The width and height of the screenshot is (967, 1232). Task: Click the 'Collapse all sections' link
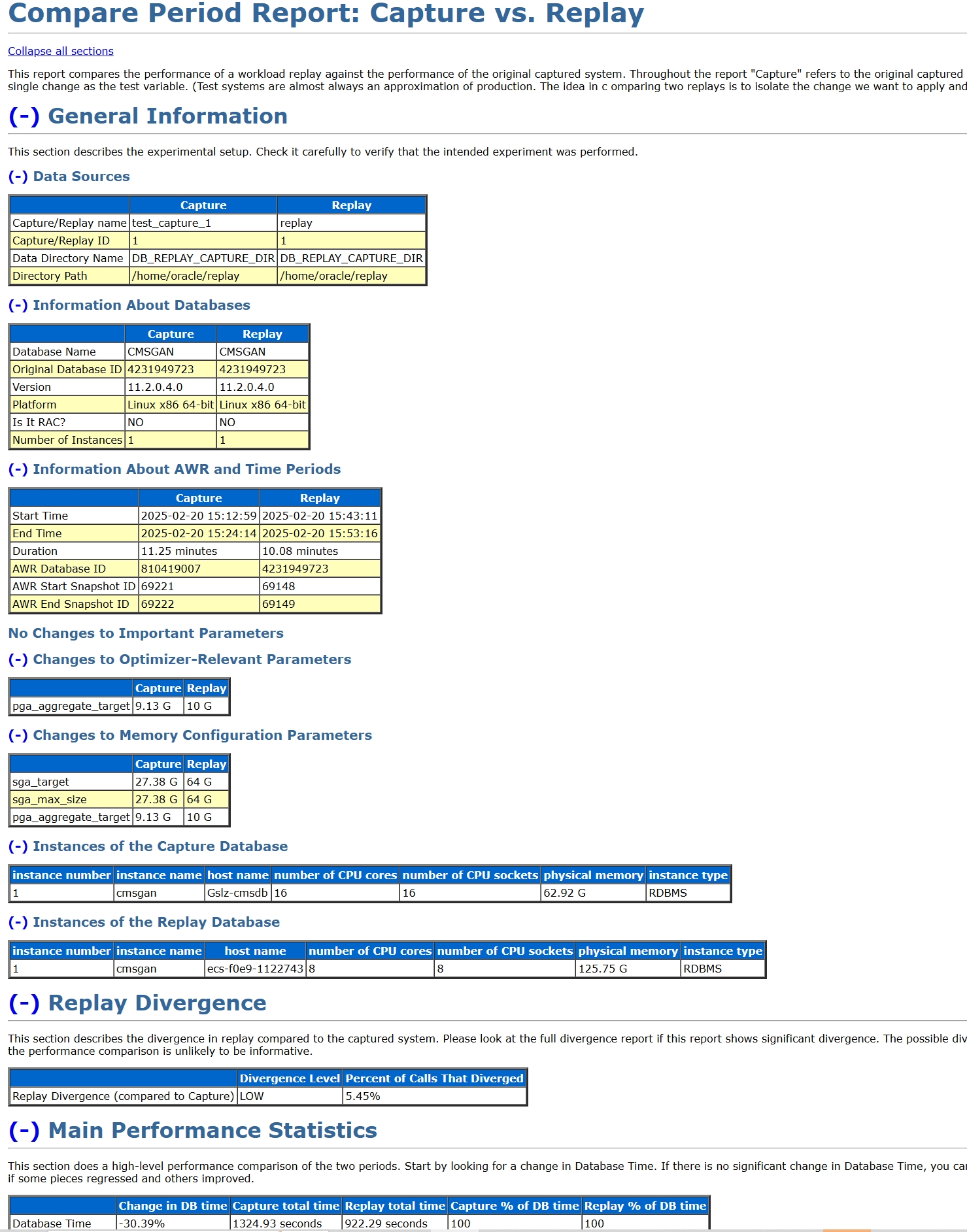(x=61, y=51)
